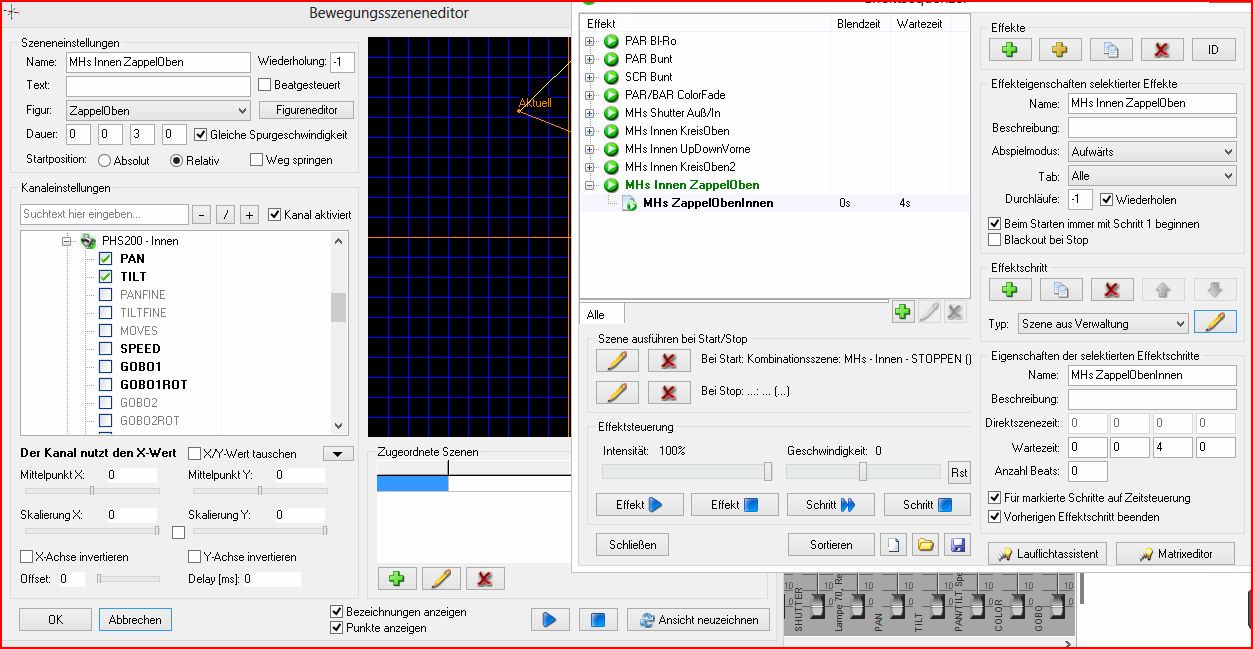
Task: Create a new file in Effektsequenzer
Action: coord(891,545)
